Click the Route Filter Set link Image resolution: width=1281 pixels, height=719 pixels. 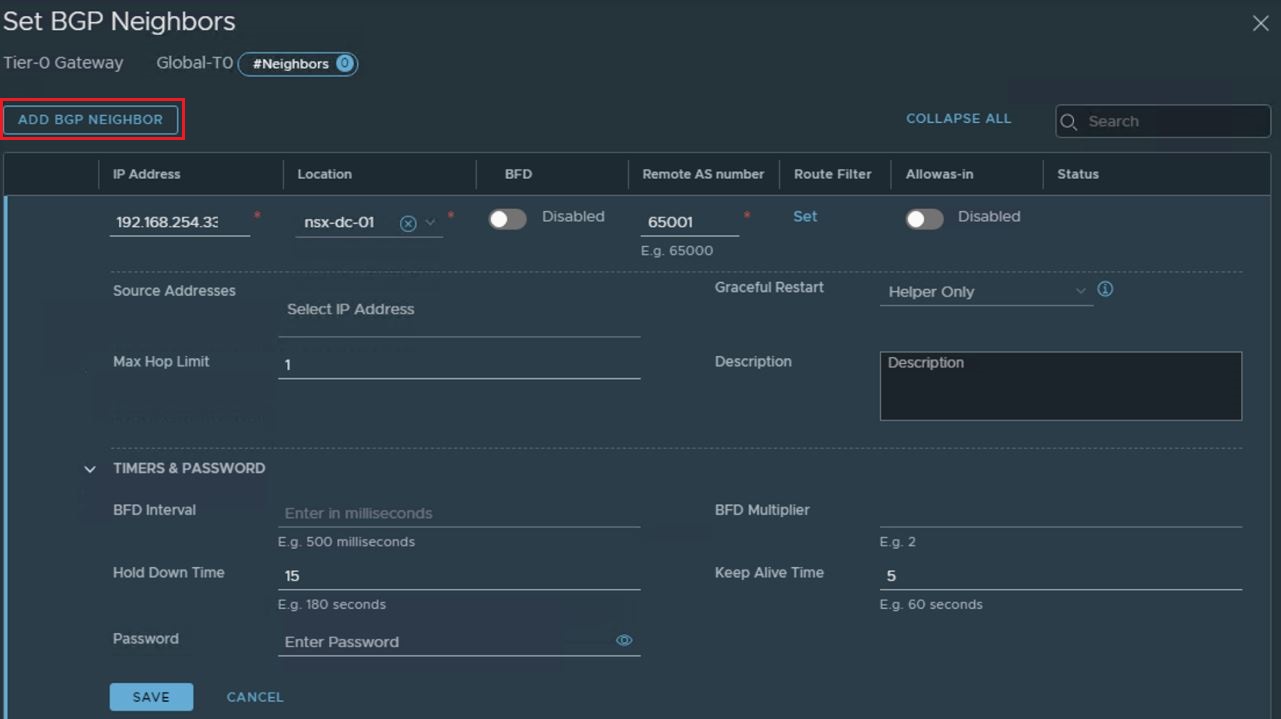point(805,216)
